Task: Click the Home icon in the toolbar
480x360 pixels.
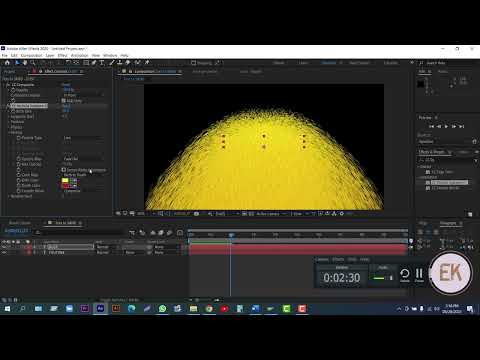Action: 7,63
